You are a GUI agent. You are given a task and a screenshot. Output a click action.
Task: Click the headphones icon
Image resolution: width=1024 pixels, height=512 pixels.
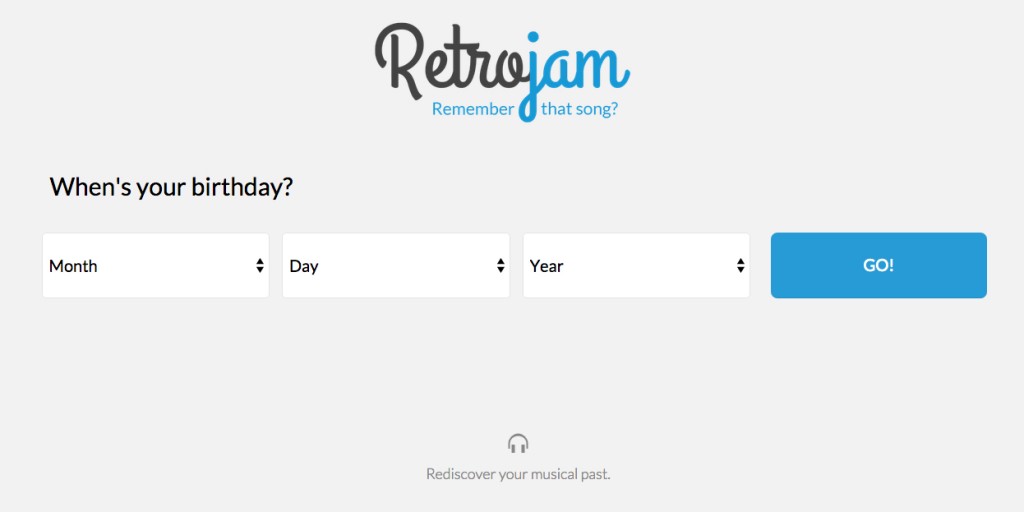tap(518, 443)
